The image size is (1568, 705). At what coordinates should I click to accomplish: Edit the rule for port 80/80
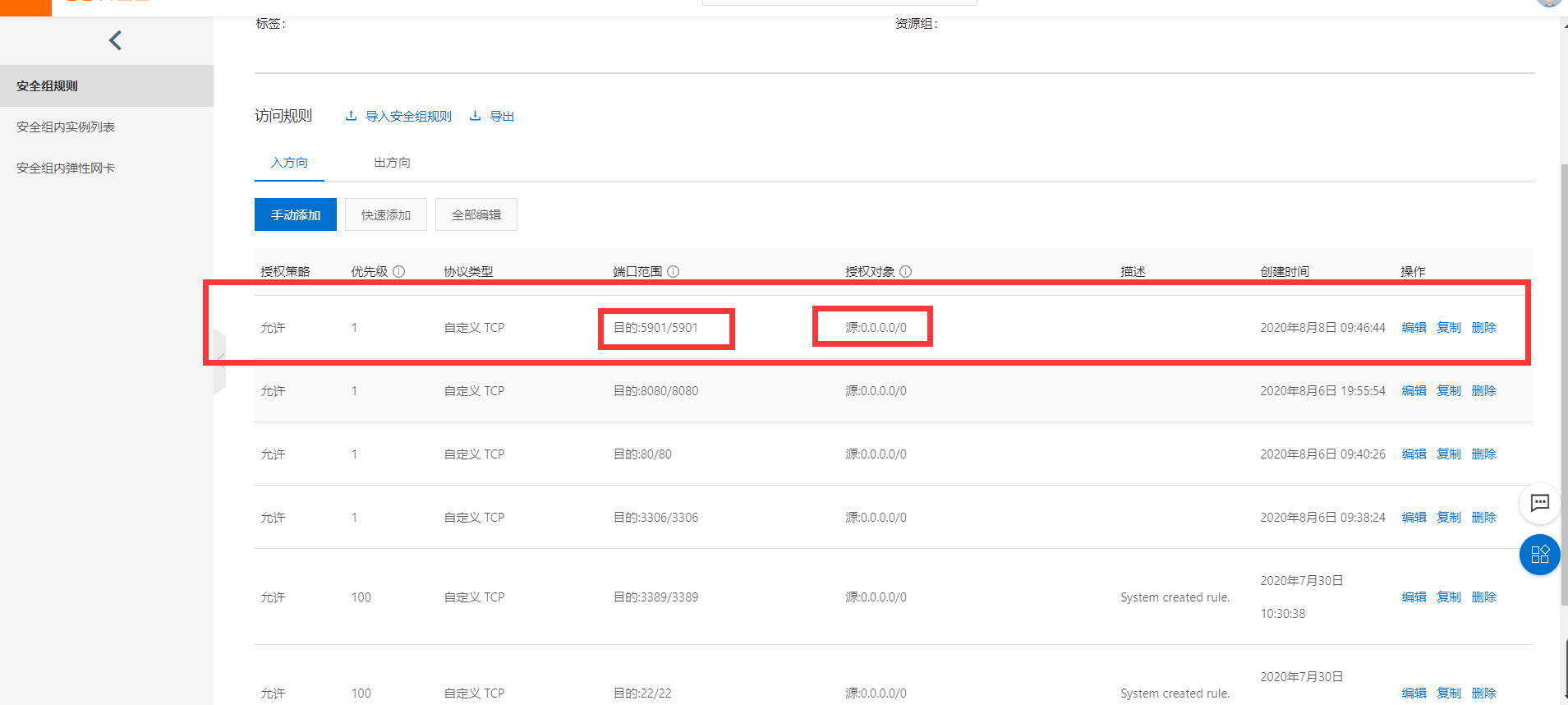pos(1414,454)
